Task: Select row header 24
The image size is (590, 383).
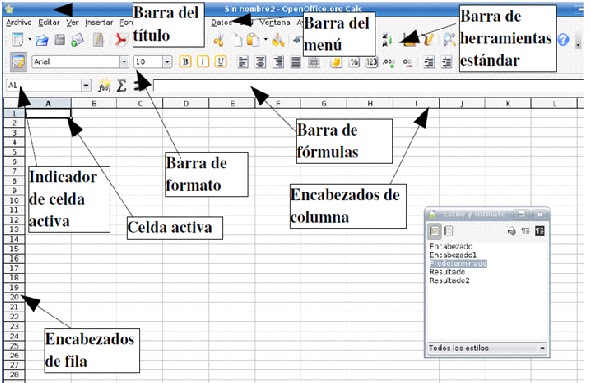Action: (14, 336)
